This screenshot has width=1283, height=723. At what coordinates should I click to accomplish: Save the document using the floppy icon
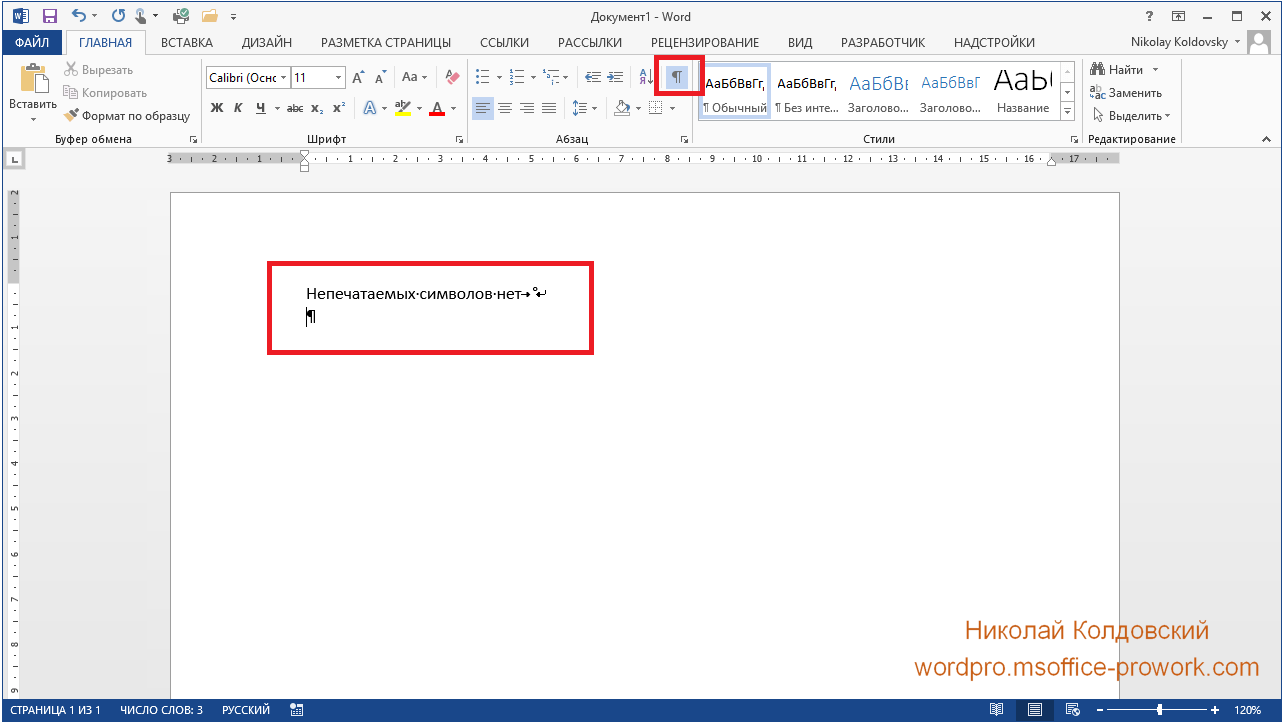[x=49, y=16]
